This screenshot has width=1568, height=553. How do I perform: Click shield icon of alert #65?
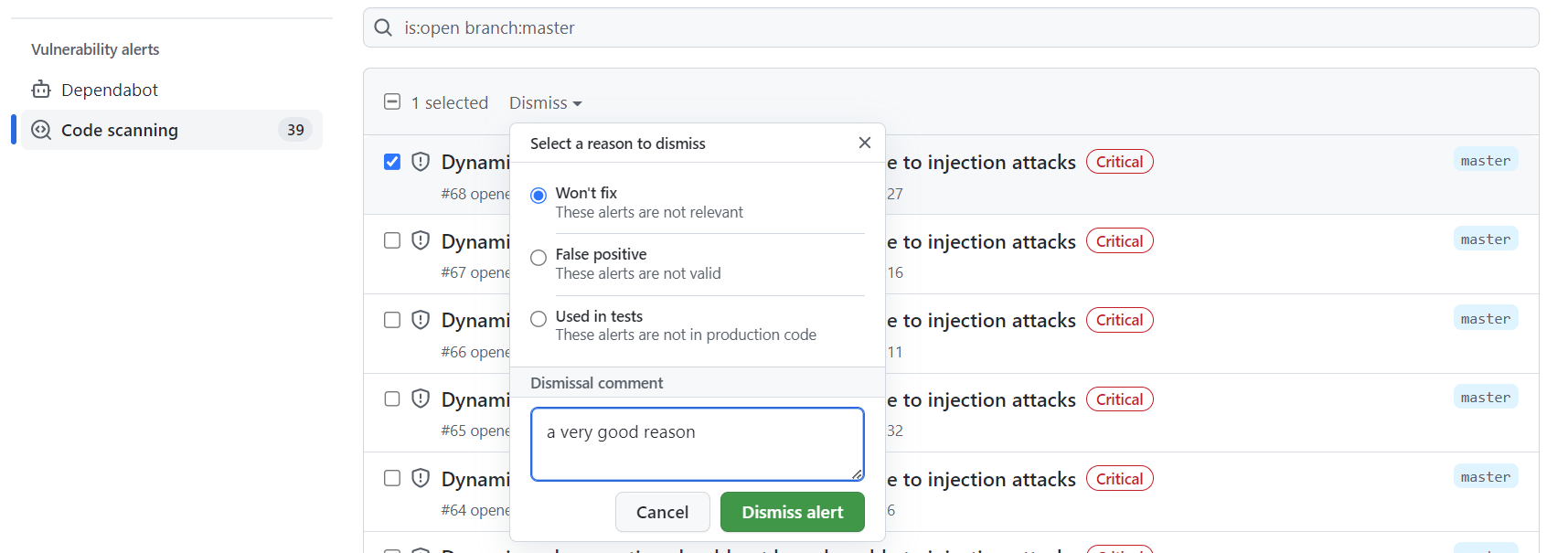[x=421, y=399]
